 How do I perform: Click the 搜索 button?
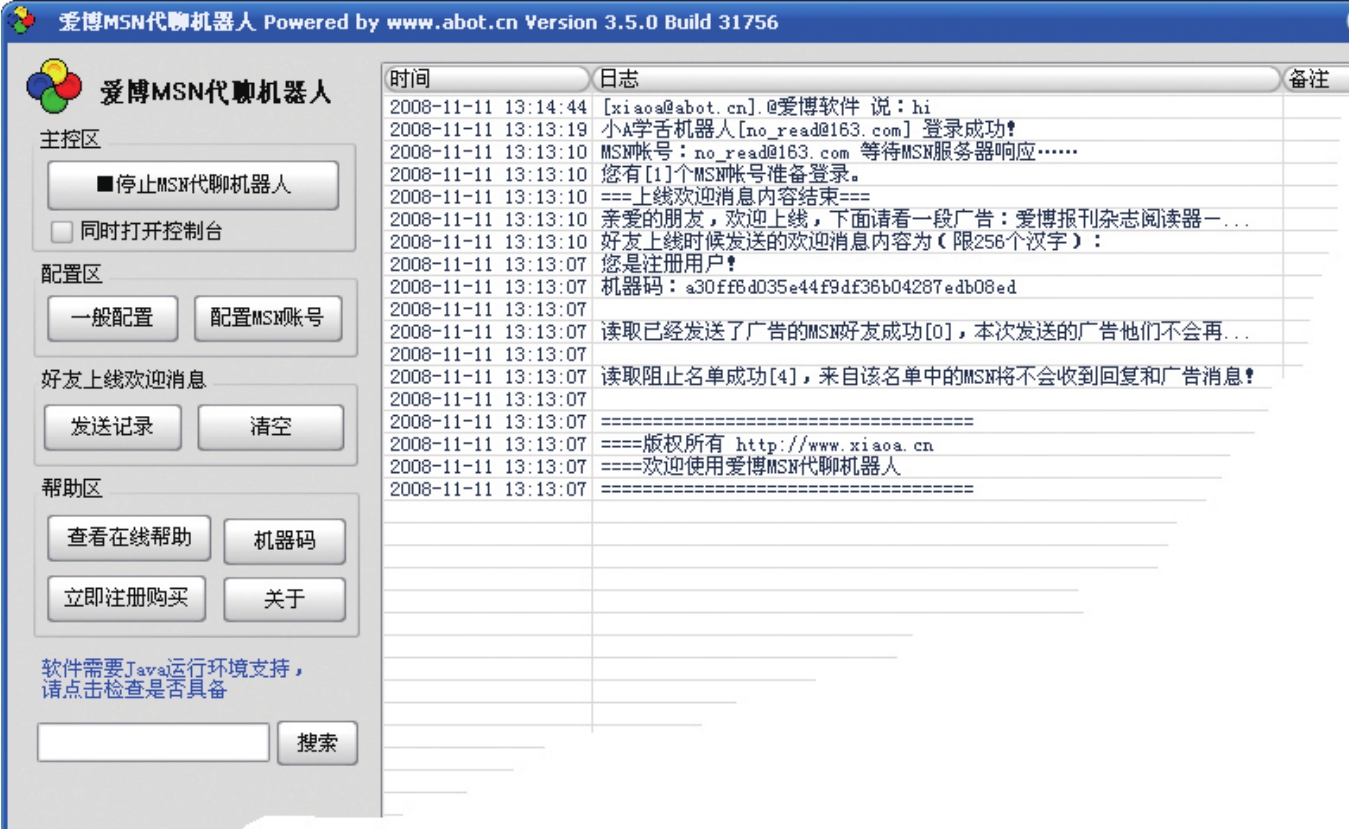coord(317,742)
